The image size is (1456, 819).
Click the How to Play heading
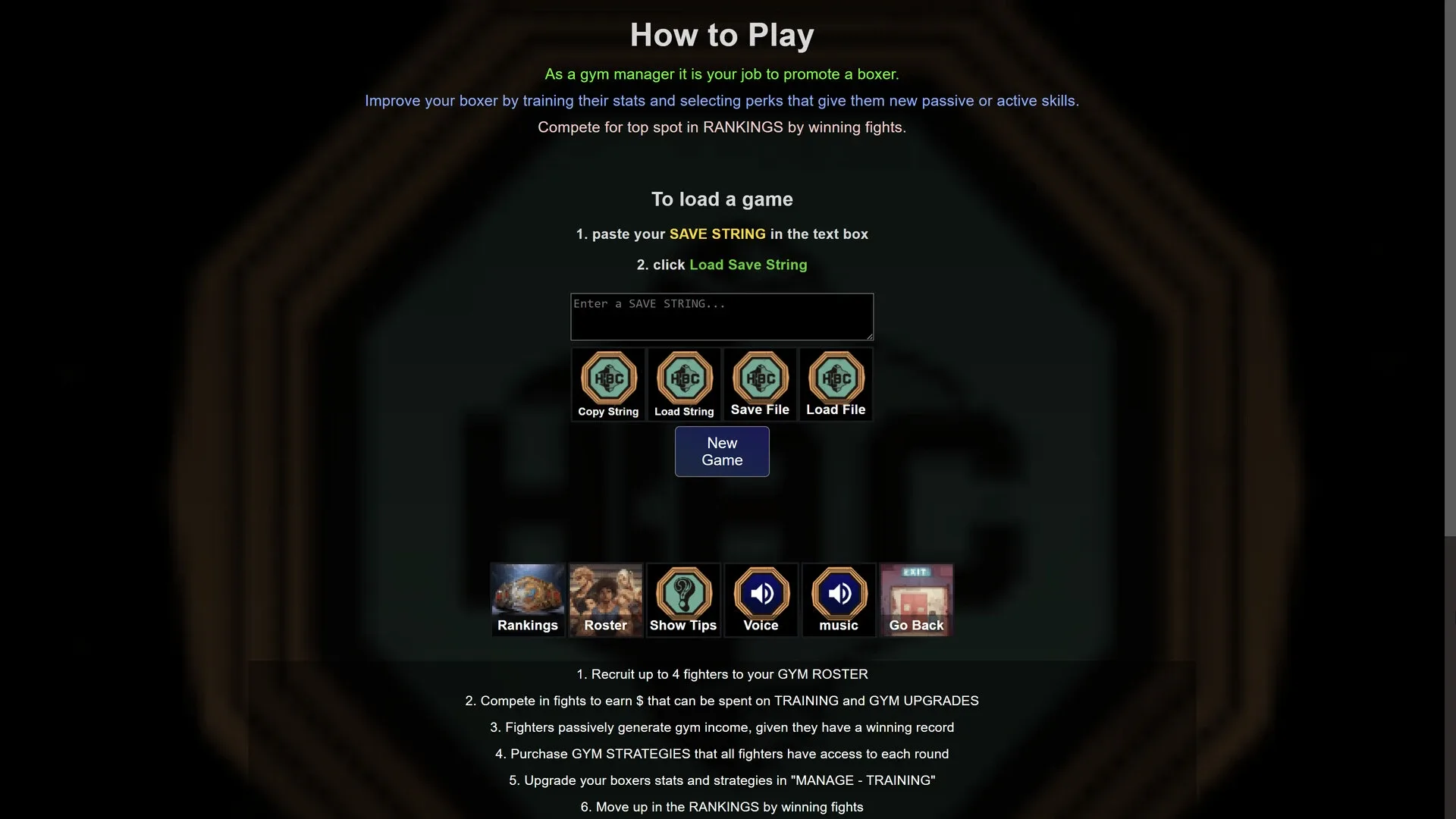(722, 35)
